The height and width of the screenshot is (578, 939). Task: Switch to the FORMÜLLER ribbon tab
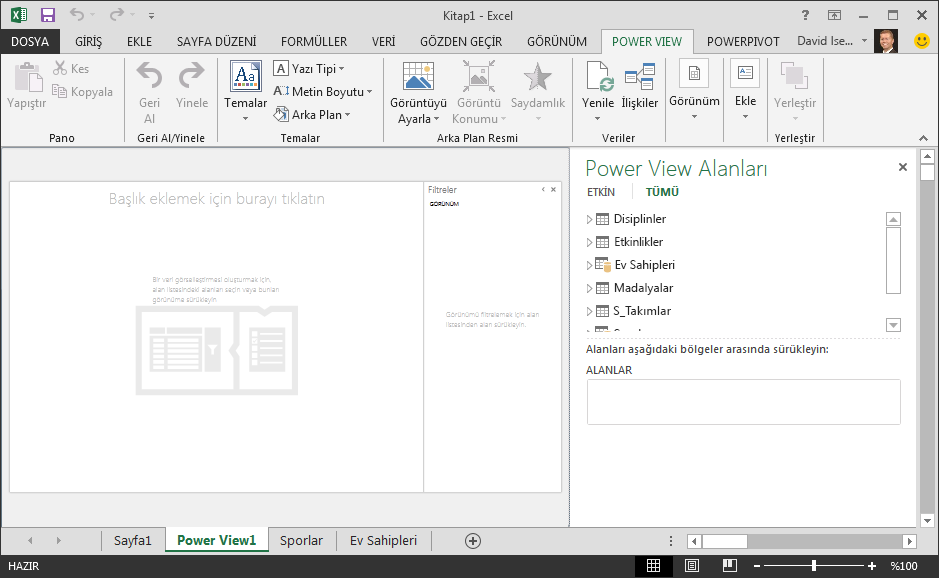[314, 41]
